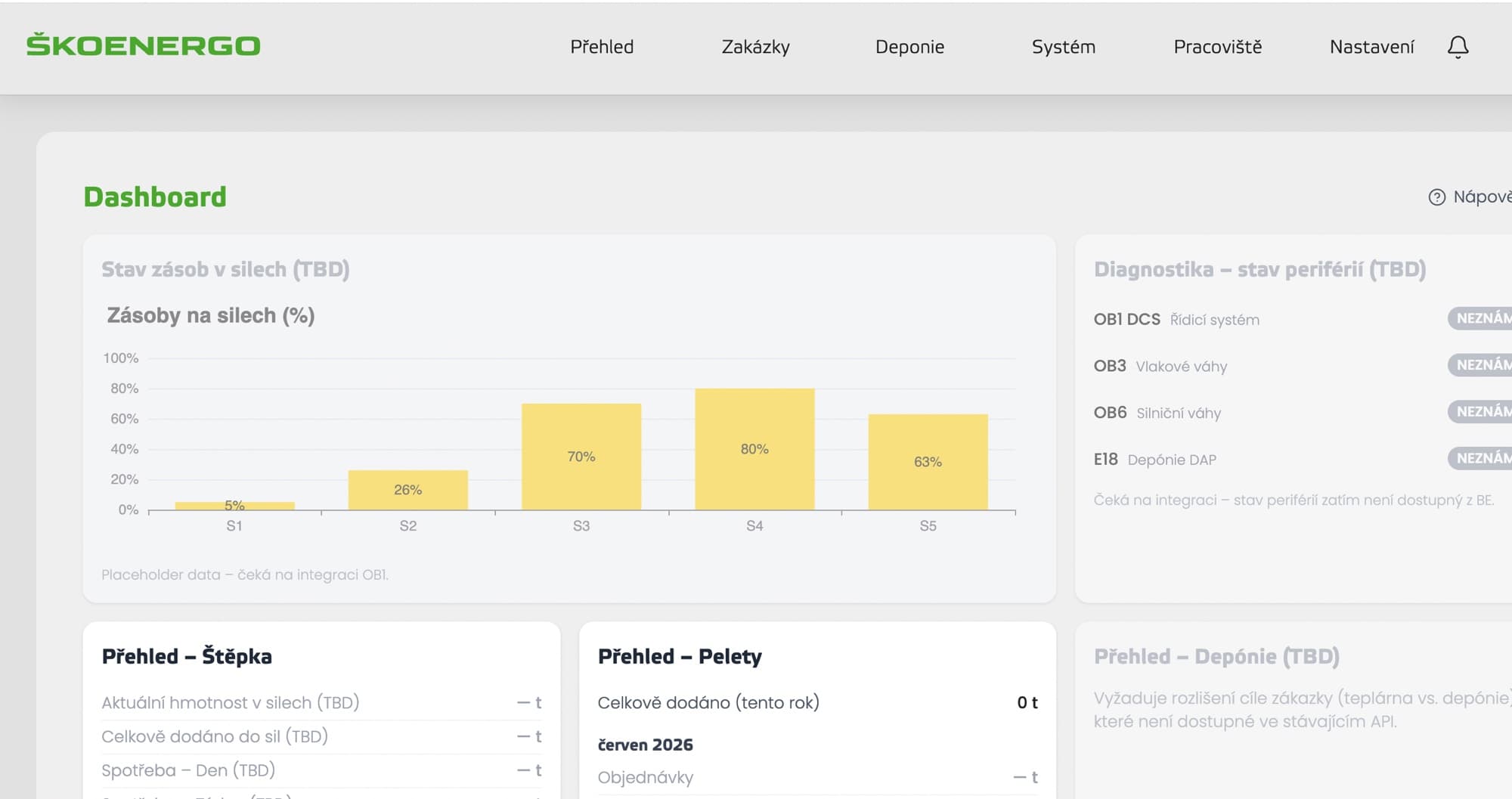Click 'Spotřeba – Den (TBD)' row

point(321,770)
